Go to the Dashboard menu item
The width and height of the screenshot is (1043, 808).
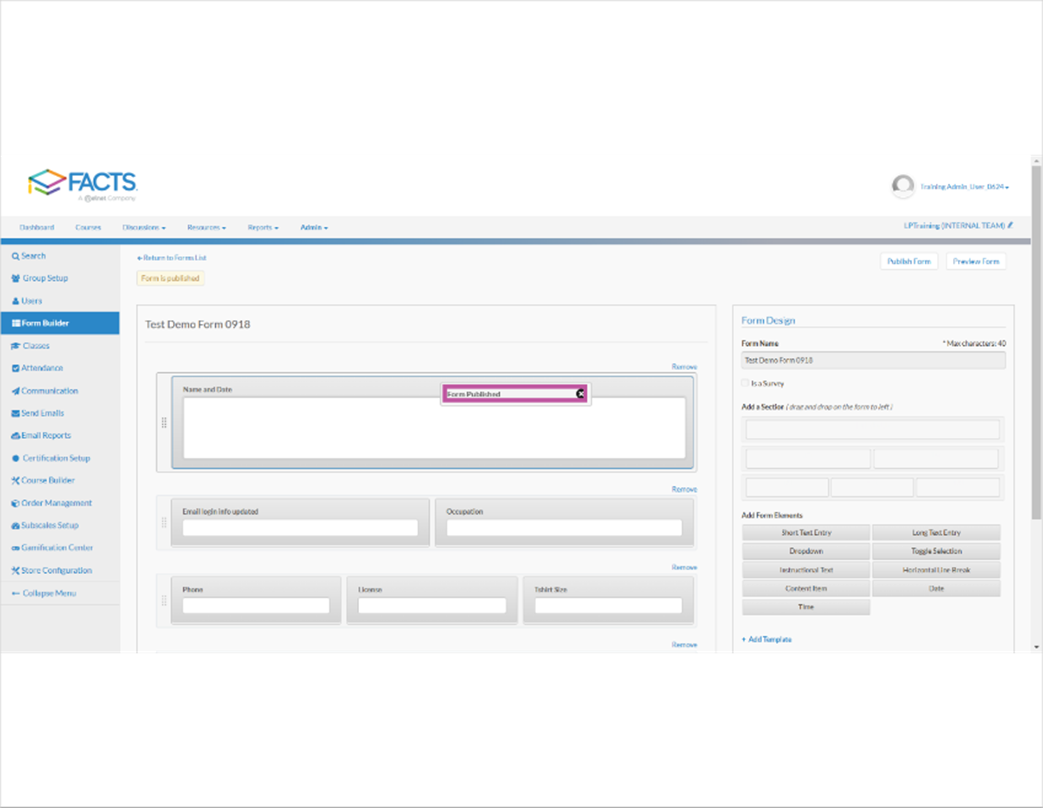tap(37, 227)
